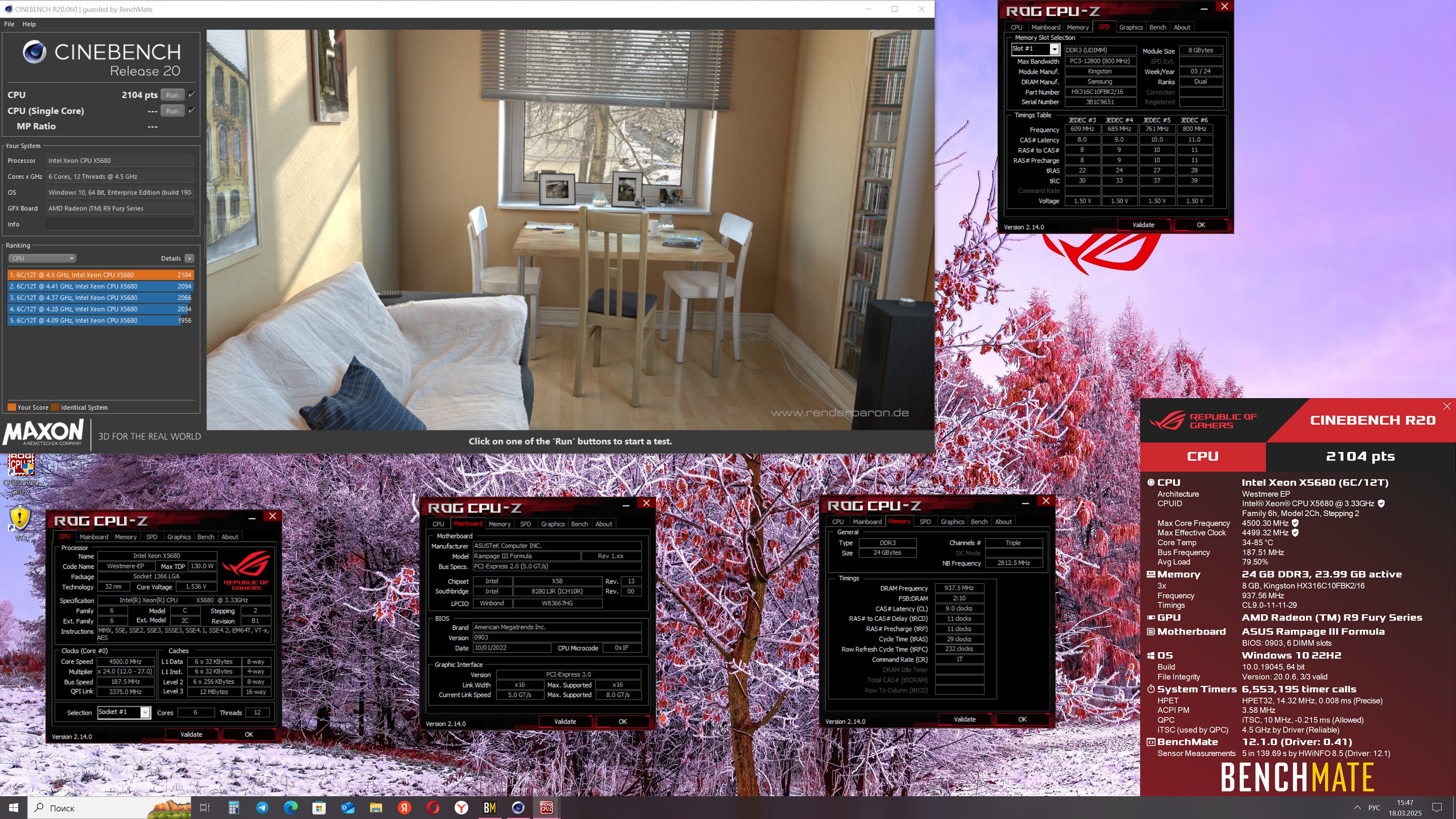Toggle the CPU (Single Core) test checkbox

192,110
